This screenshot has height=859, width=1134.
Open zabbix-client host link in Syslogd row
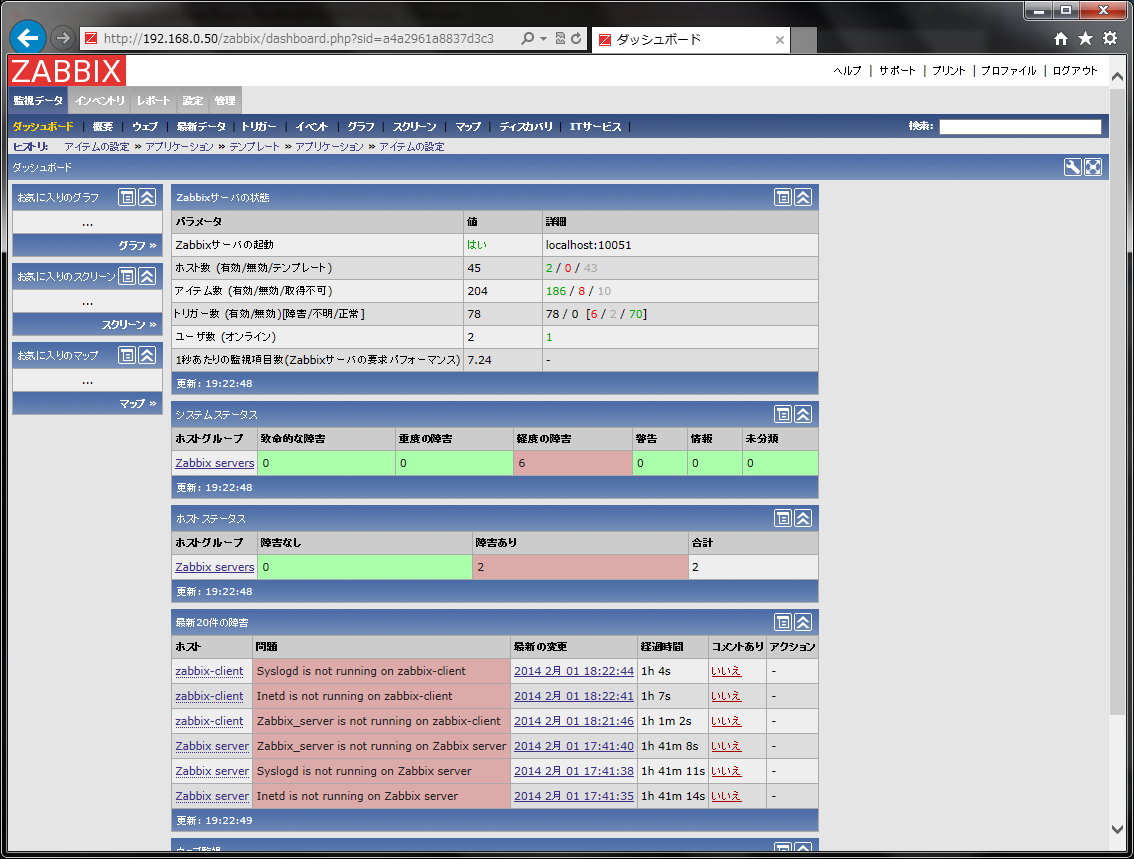click(209, 671)
